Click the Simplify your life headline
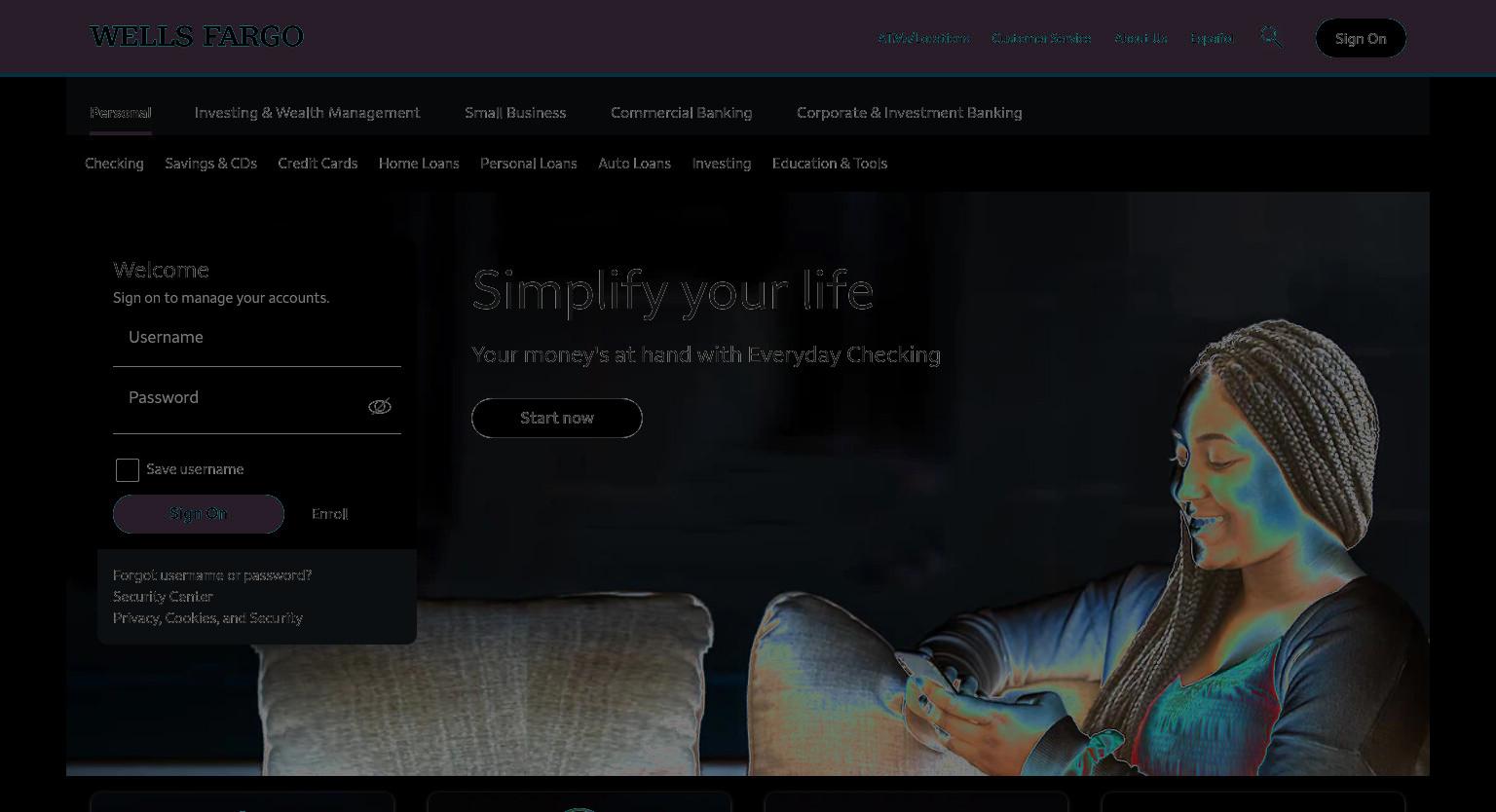1496x812 pixels. [x=672, y=290]
